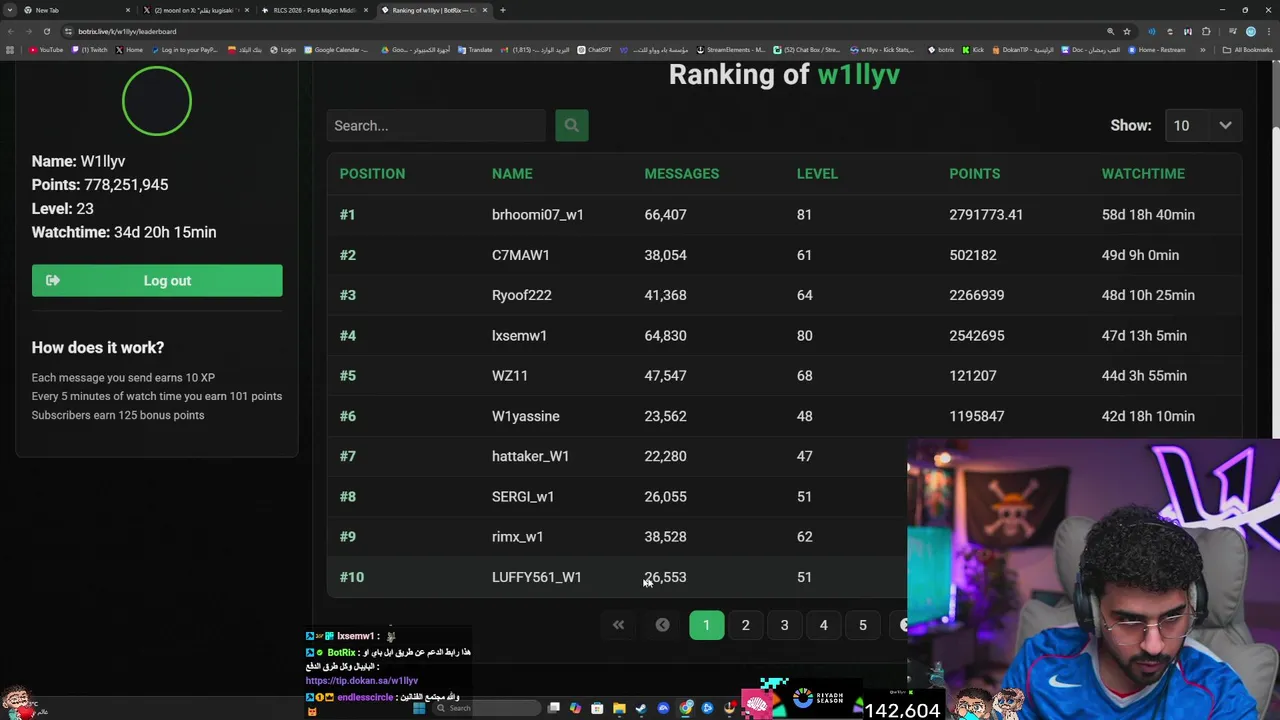Image resolution: width=1280 pixels, height=720 pixels.
Task: Click the green profile avatar circle
Action: click(x=157, y=101)
